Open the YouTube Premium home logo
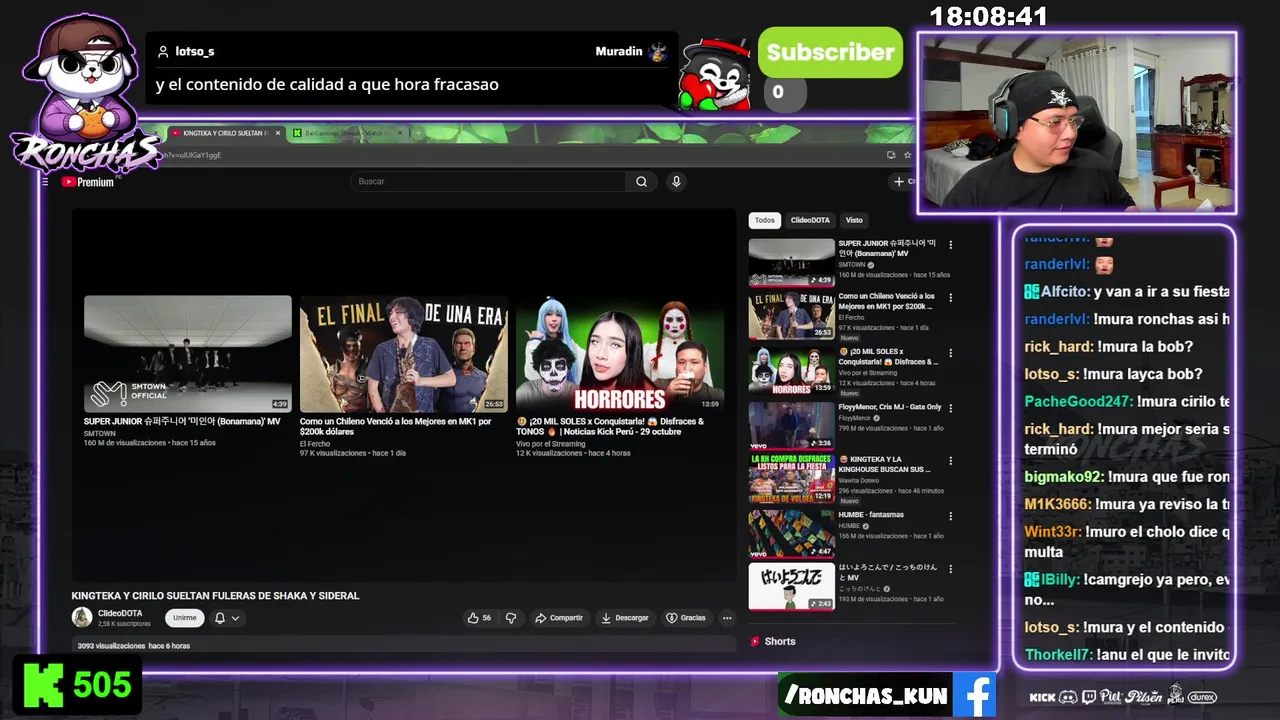Viewport: 1280px width, 720px height. pos(88,182)
